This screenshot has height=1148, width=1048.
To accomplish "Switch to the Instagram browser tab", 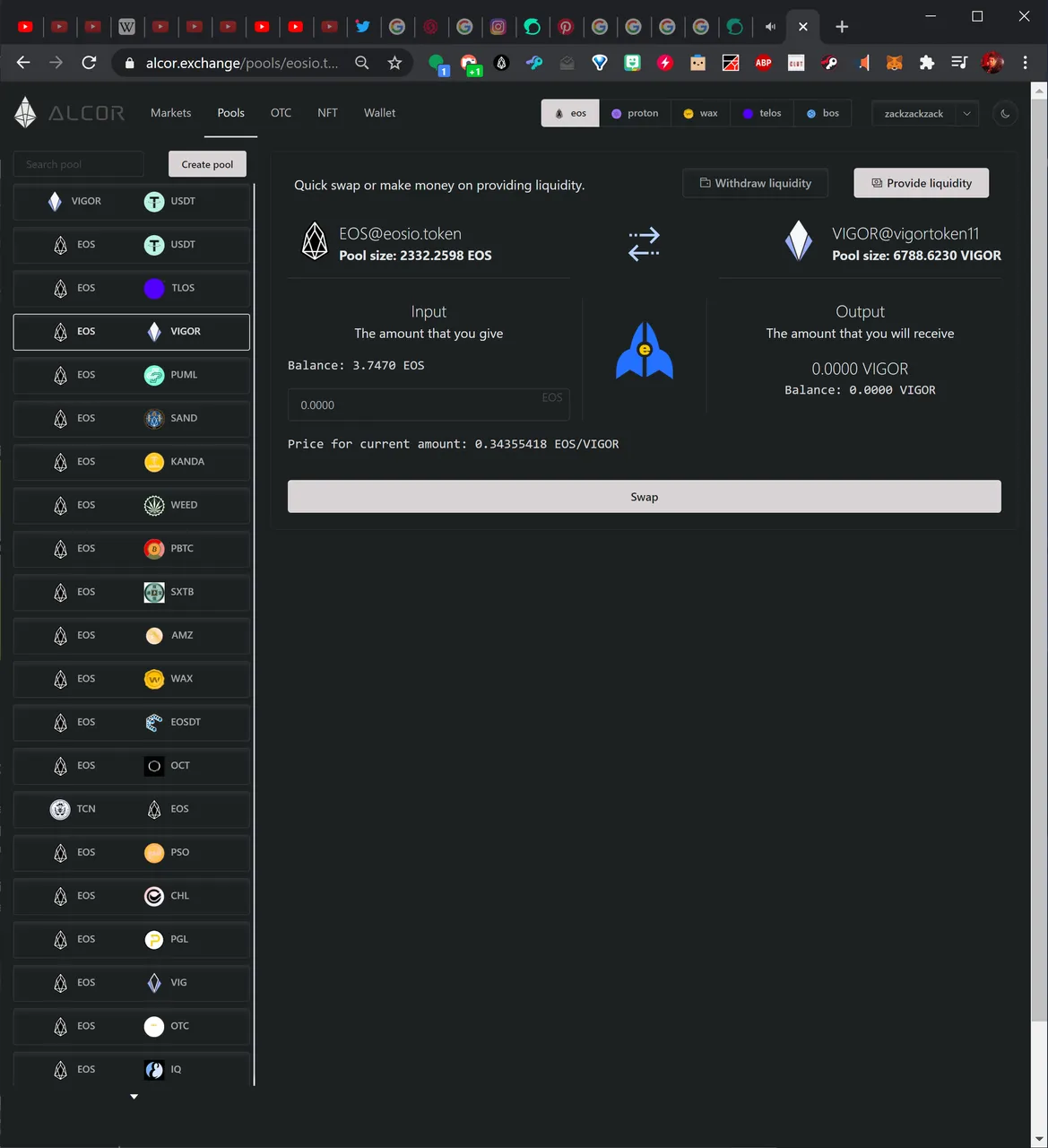I will pyautogui.click(x=498, y=27).
